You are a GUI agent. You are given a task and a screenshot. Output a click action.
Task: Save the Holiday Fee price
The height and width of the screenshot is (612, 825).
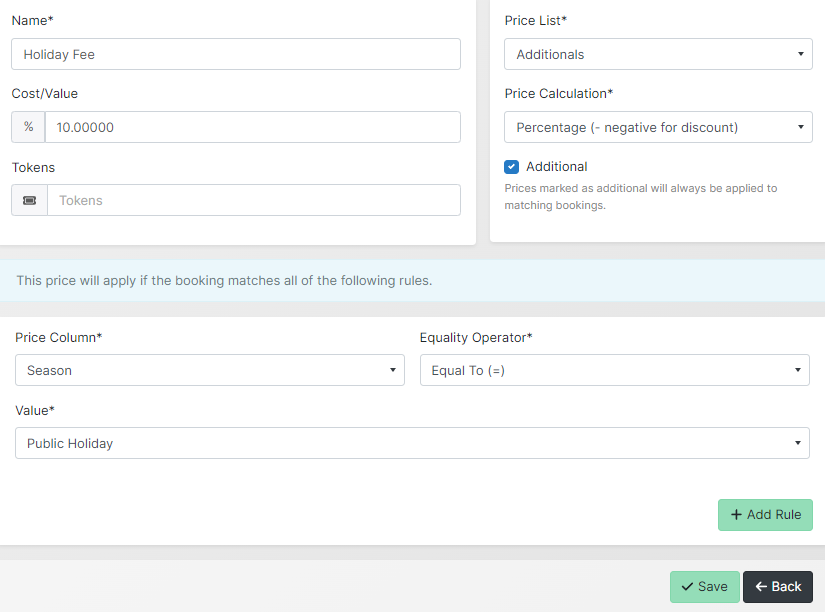tap(704, 587)
